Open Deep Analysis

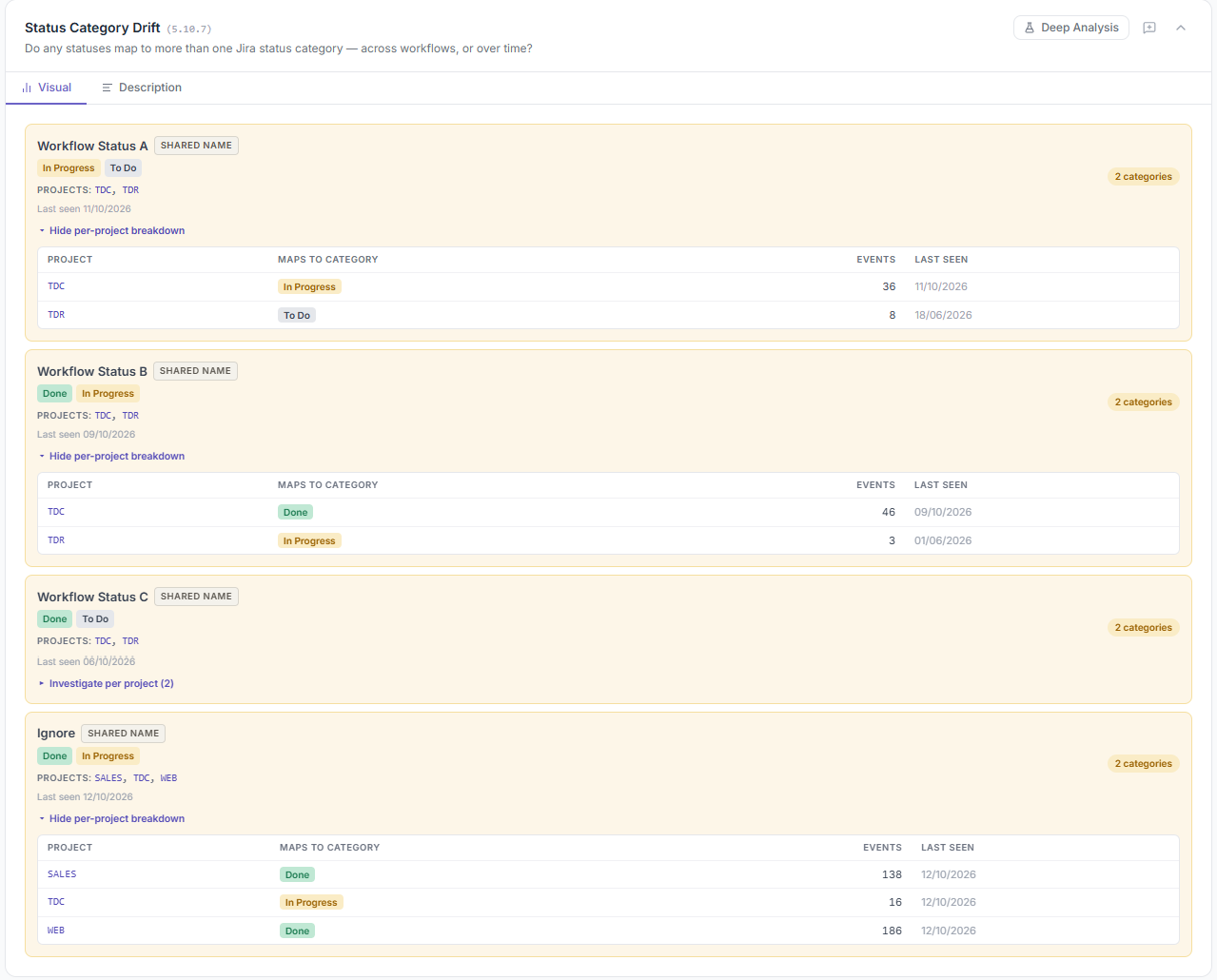[x=1071, y=28]
